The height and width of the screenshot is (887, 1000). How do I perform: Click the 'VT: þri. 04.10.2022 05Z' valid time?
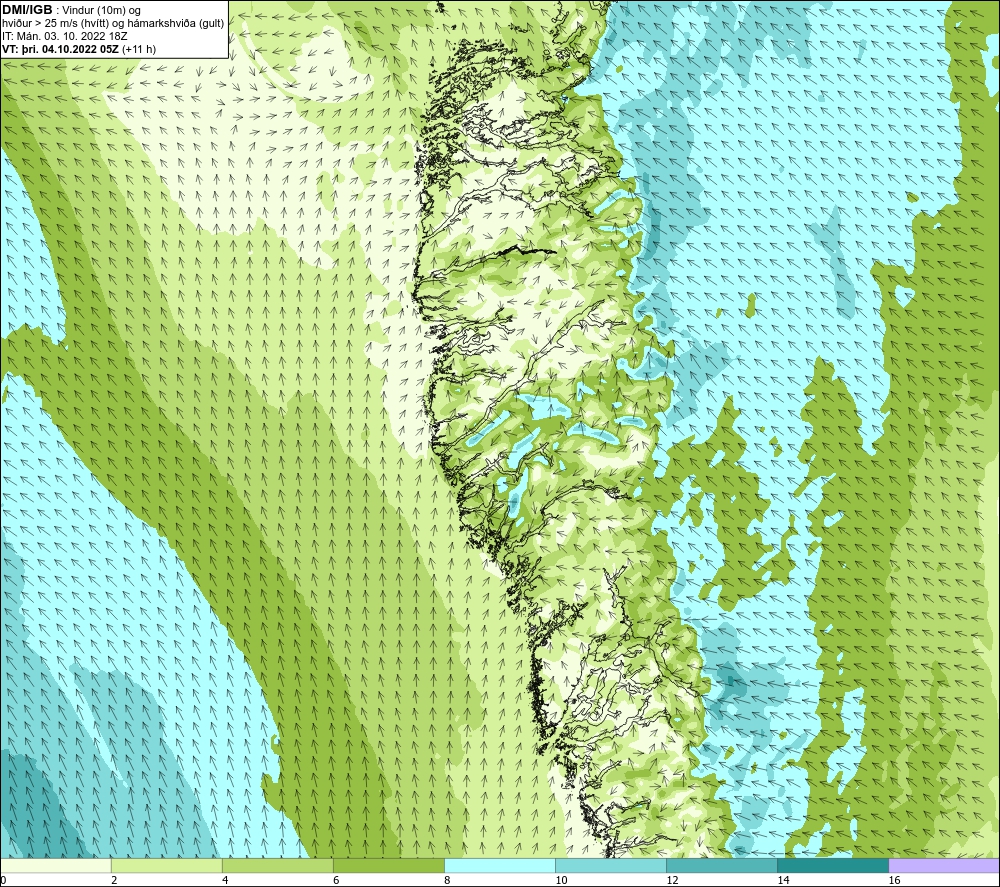61,49
